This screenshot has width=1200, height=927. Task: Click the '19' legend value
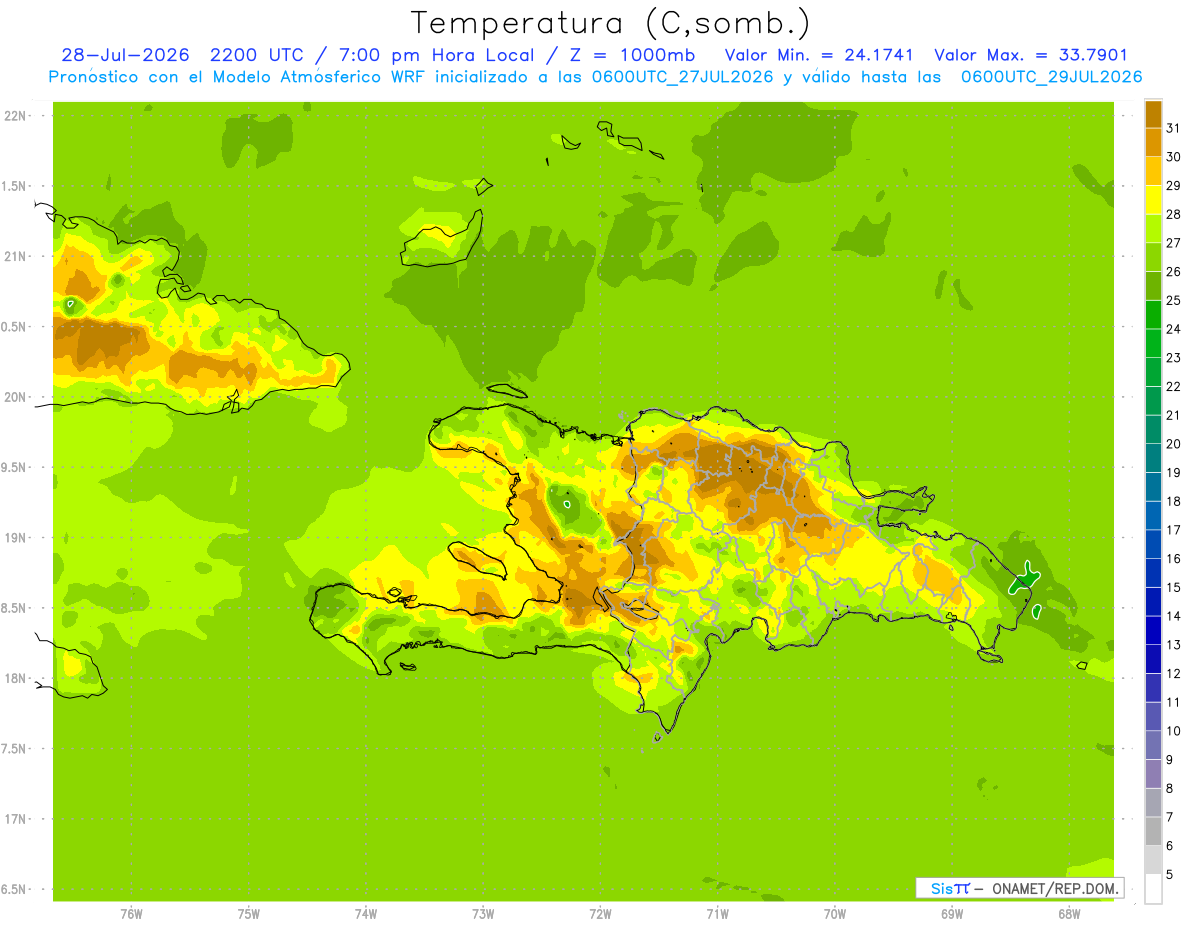point(1174,473)
